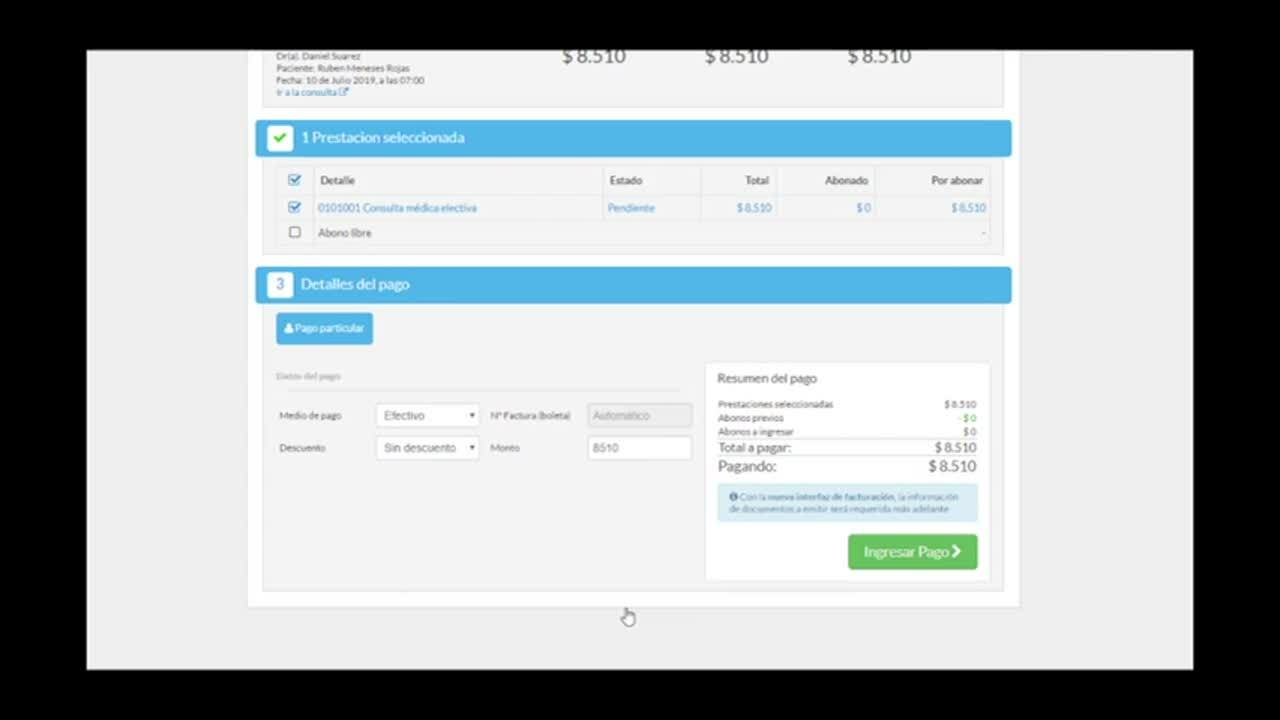Click the Pagando amount
Image resolution: width=1280 pixels, height=720 pixels.
pos(952,466)
